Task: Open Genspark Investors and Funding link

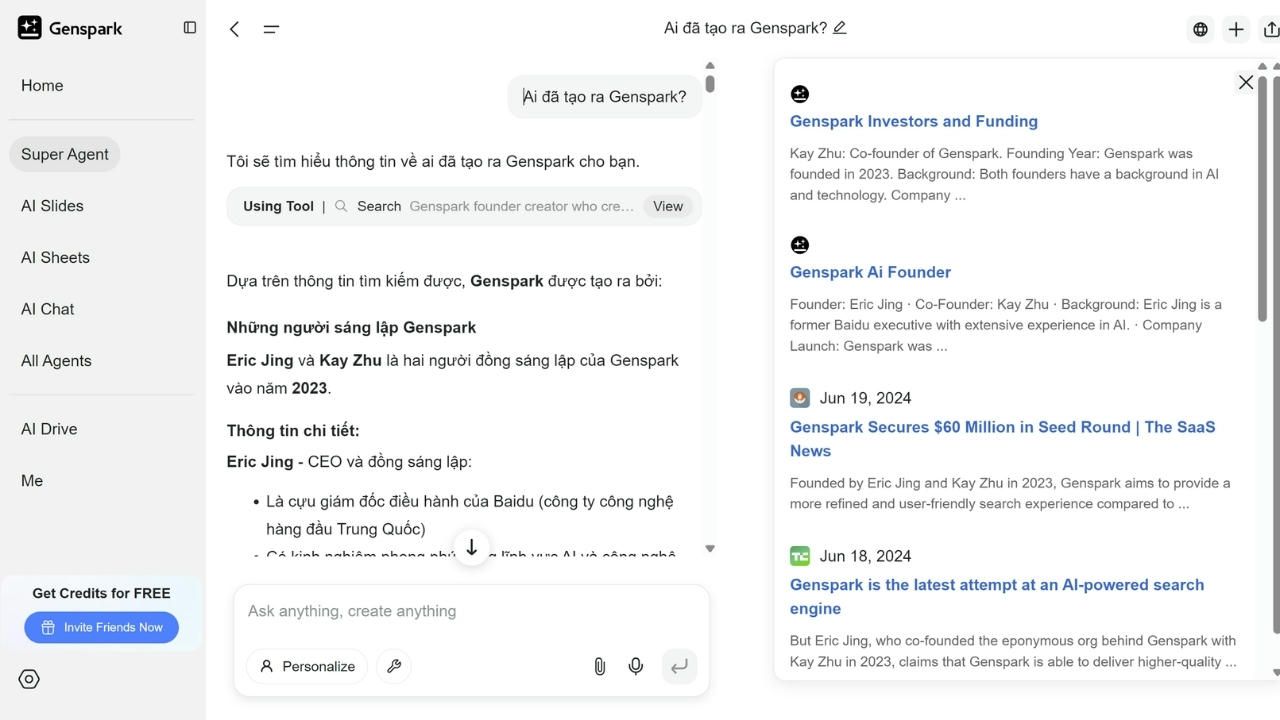Action: 914,121
